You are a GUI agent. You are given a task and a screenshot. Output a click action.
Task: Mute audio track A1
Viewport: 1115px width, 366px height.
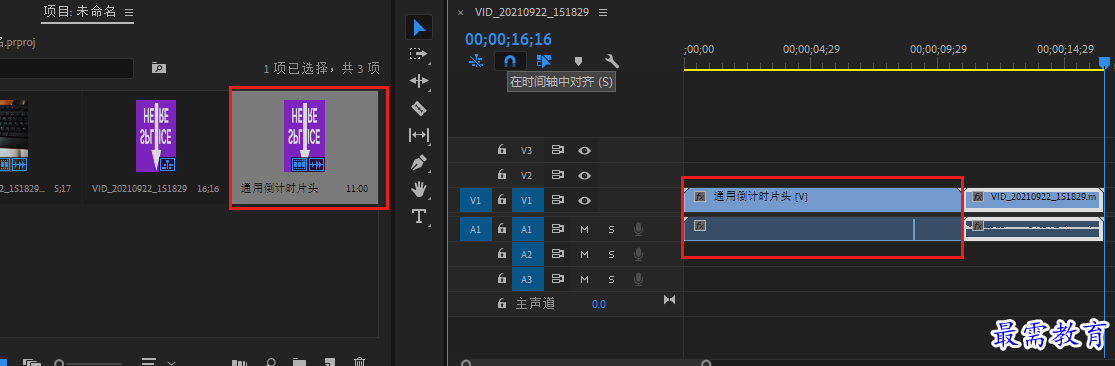coord(585,229)
